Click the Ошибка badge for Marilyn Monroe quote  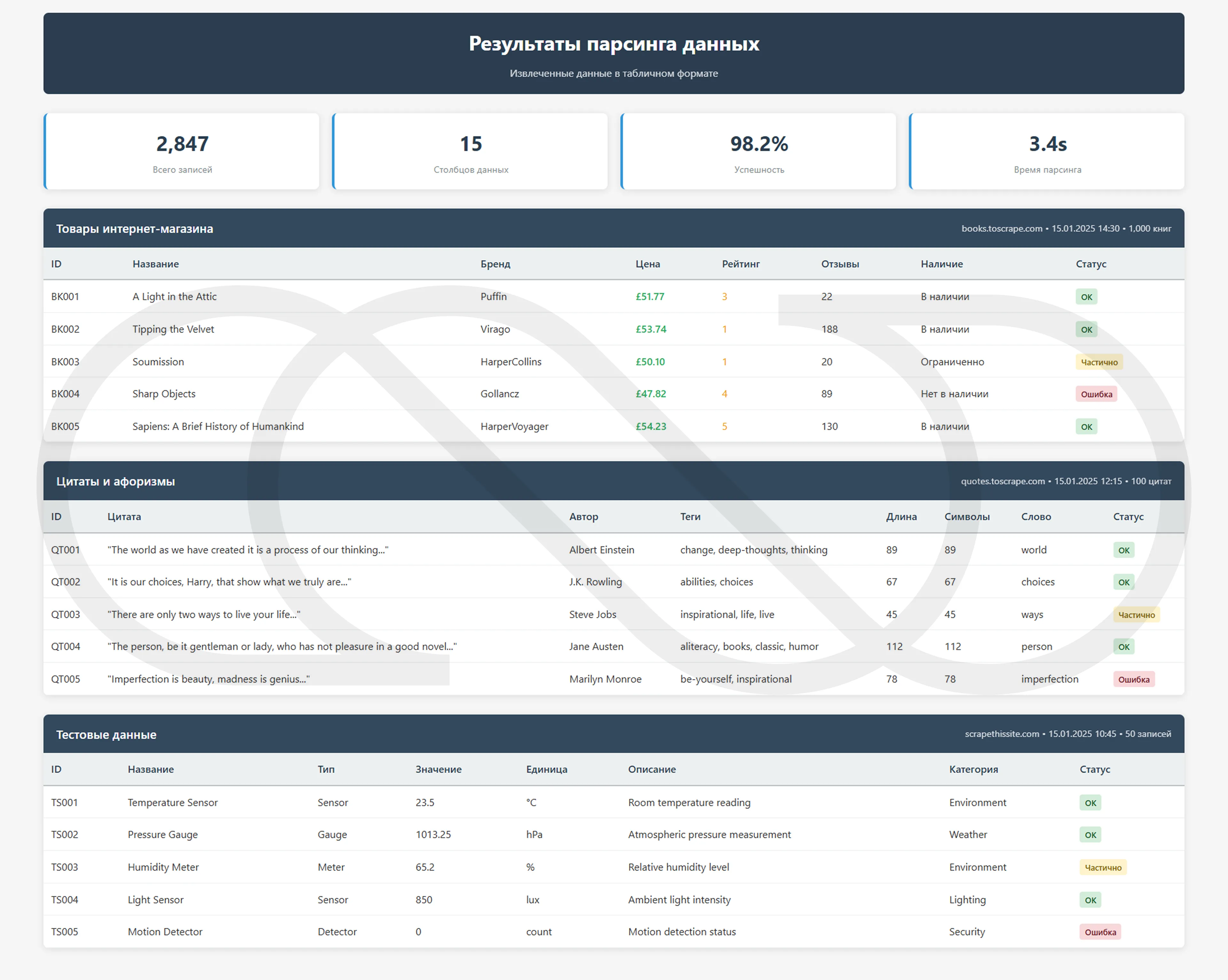[x=1133, y=679]
